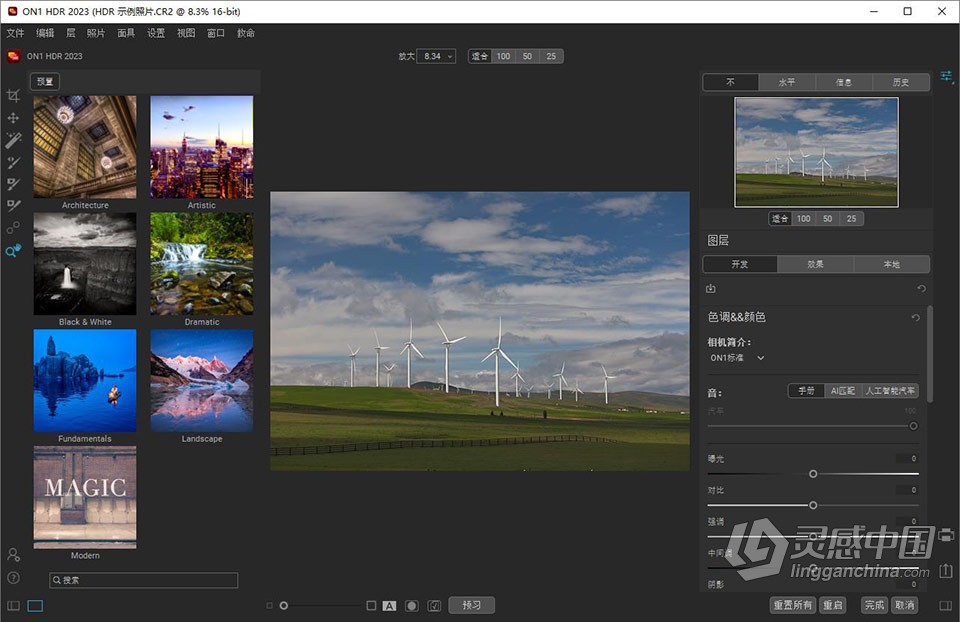Toggle the mask preview circle icon at bottom
This screenshot has height=622, width=960.
[411, 606]
